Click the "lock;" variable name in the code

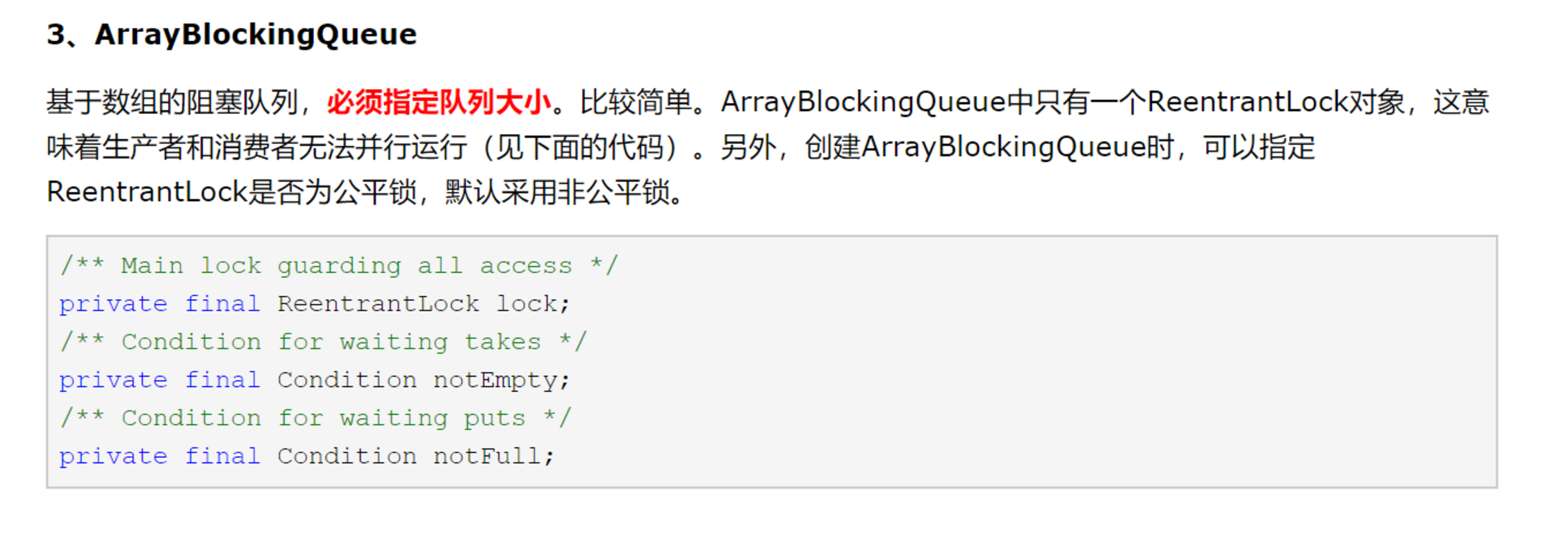pyautogui.click(x=532, y=304)
